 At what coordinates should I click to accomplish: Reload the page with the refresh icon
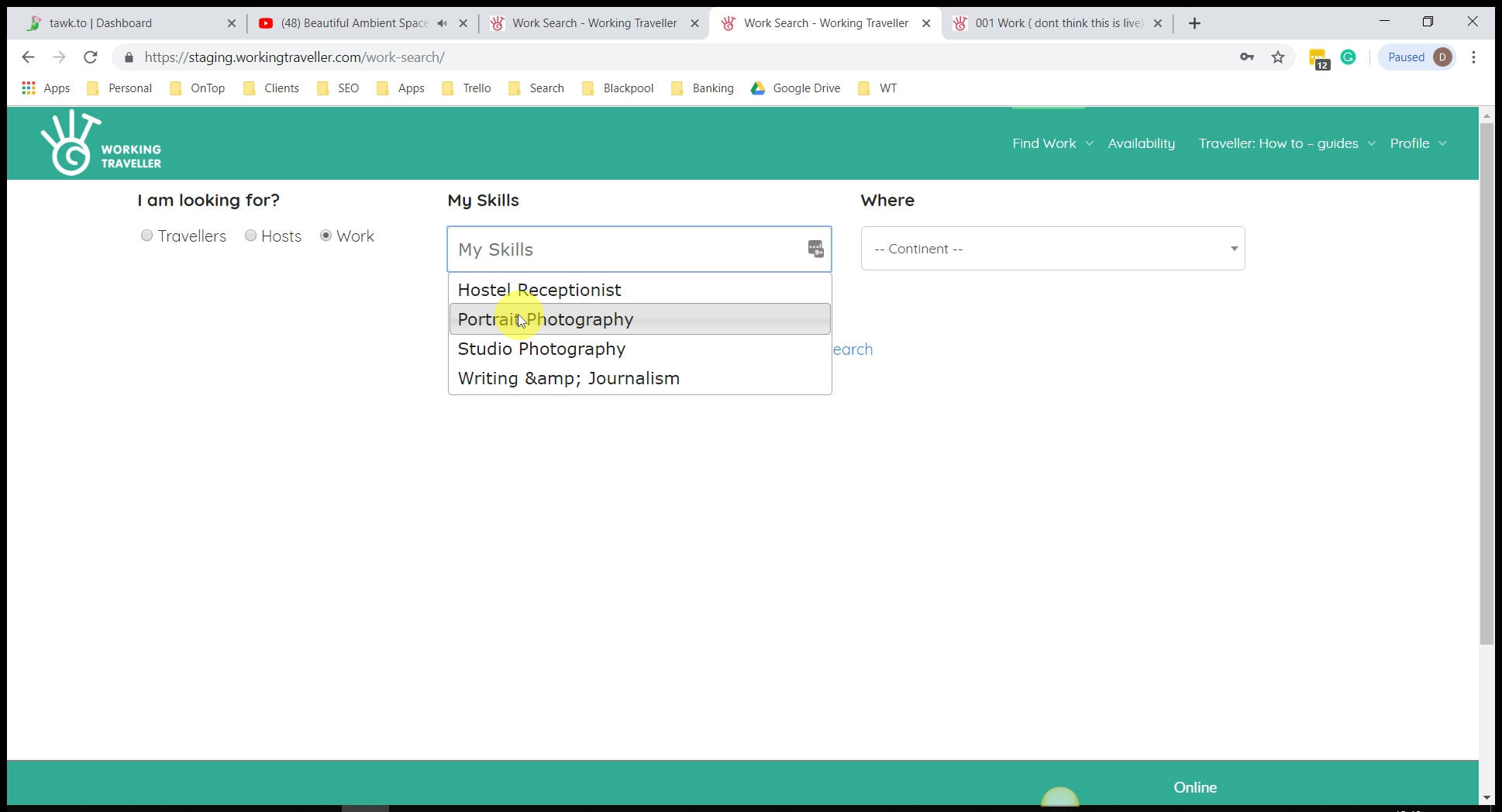tap(91, 57)
